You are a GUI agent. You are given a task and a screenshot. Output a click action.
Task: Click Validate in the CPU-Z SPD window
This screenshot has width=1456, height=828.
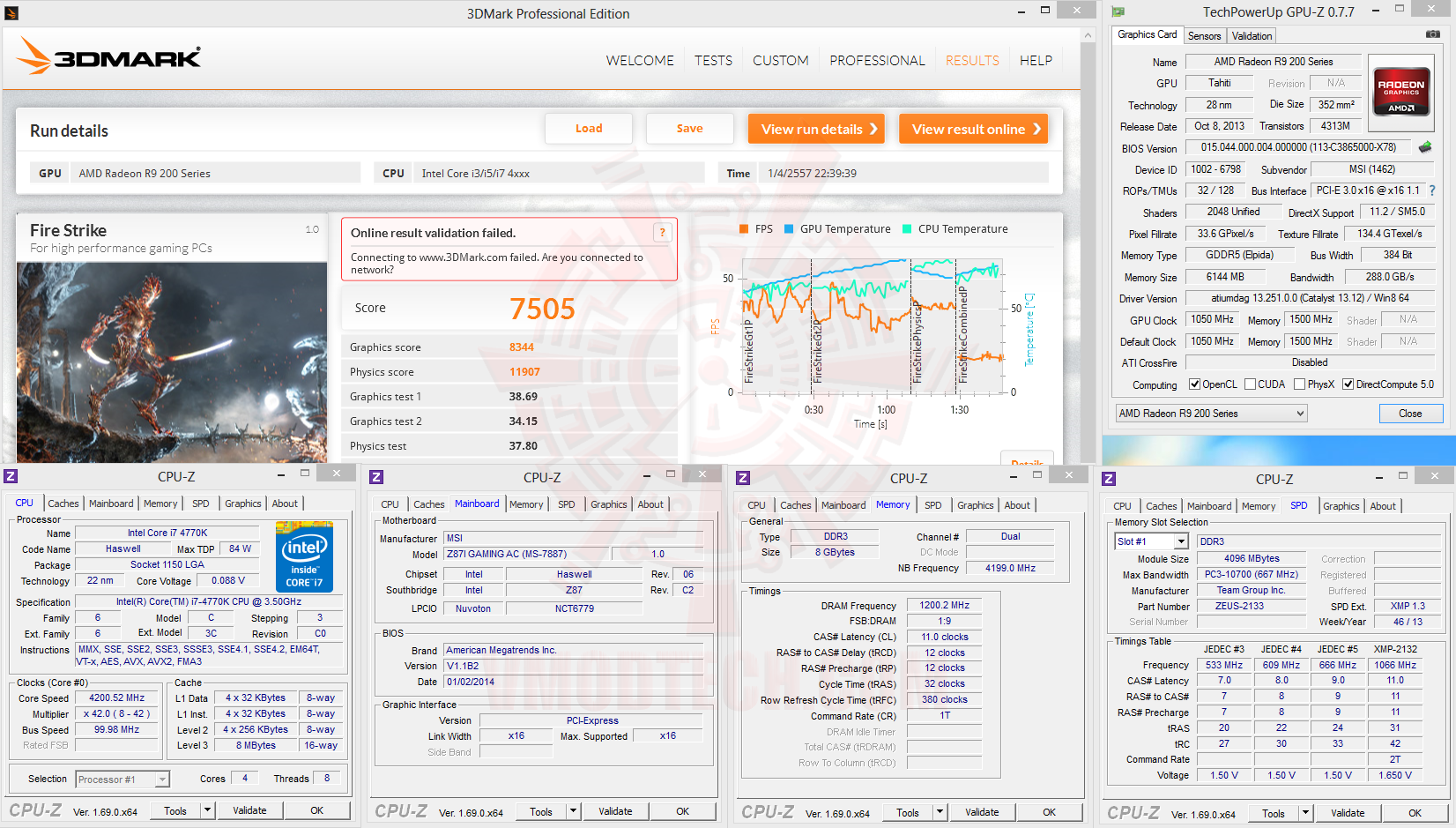pyautogui.click(x=1348, y=813)
